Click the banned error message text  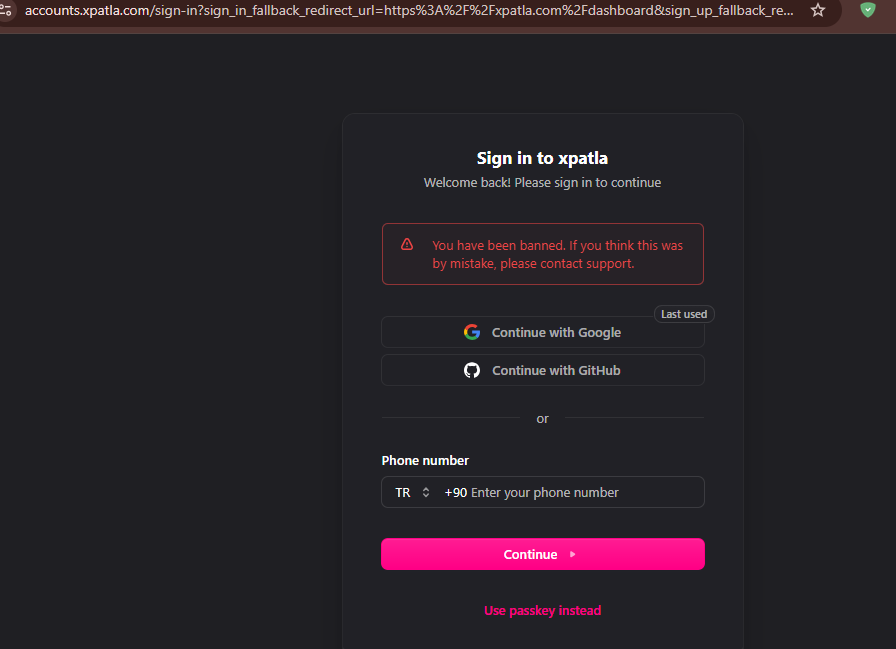point(557,254)
